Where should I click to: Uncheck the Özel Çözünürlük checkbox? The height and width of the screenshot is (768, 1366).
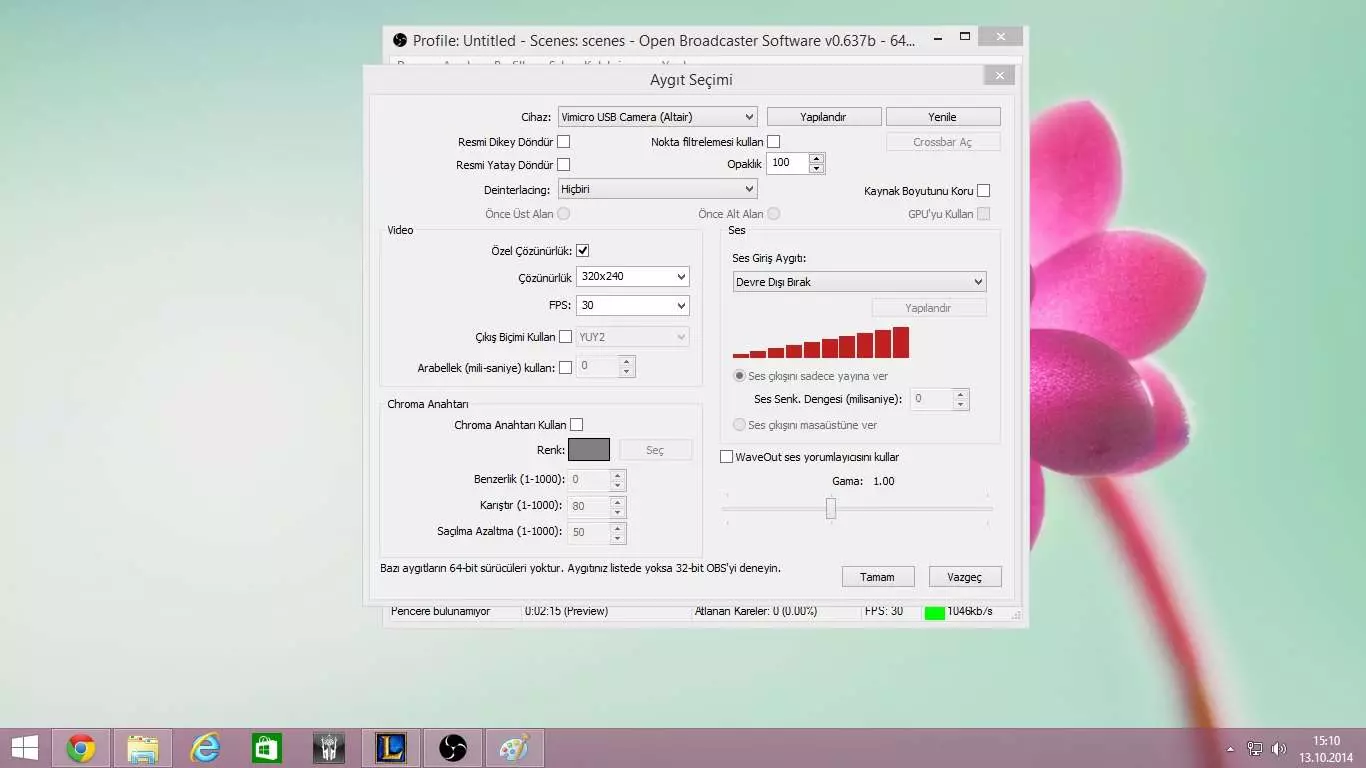click(x=583, y=251)
